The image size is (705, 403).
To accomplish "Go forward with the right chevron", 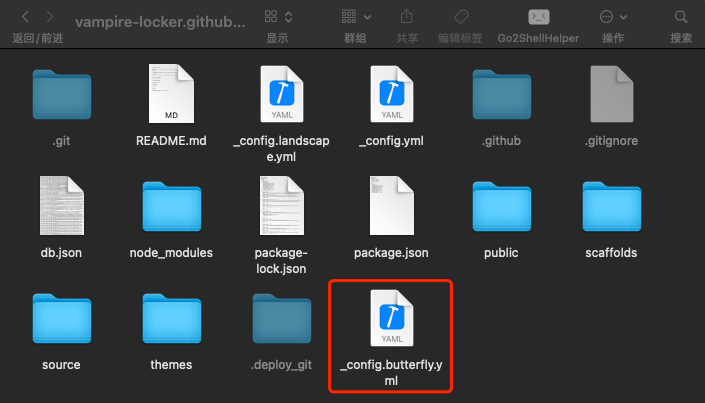I will tap(50, 17).
